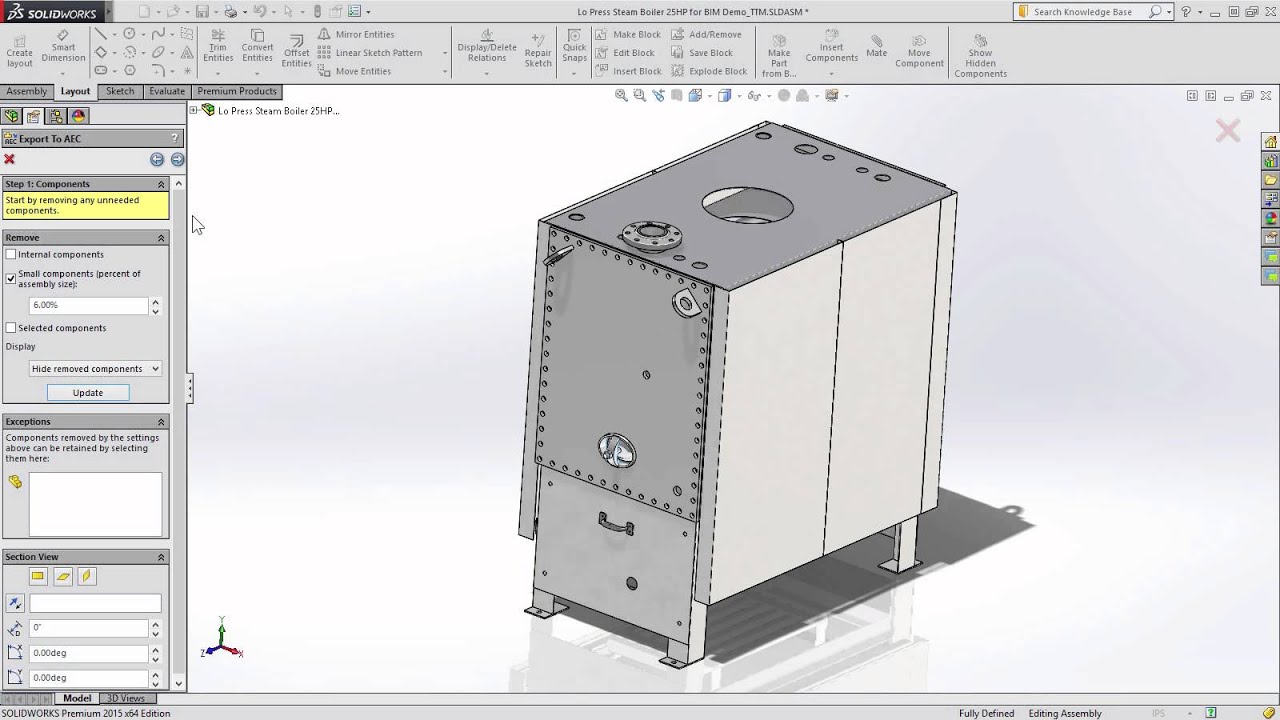The height and width of the screenshot is (720, 1280).
Task: Select the vertical section plane icon
Action: click(87, 576)
